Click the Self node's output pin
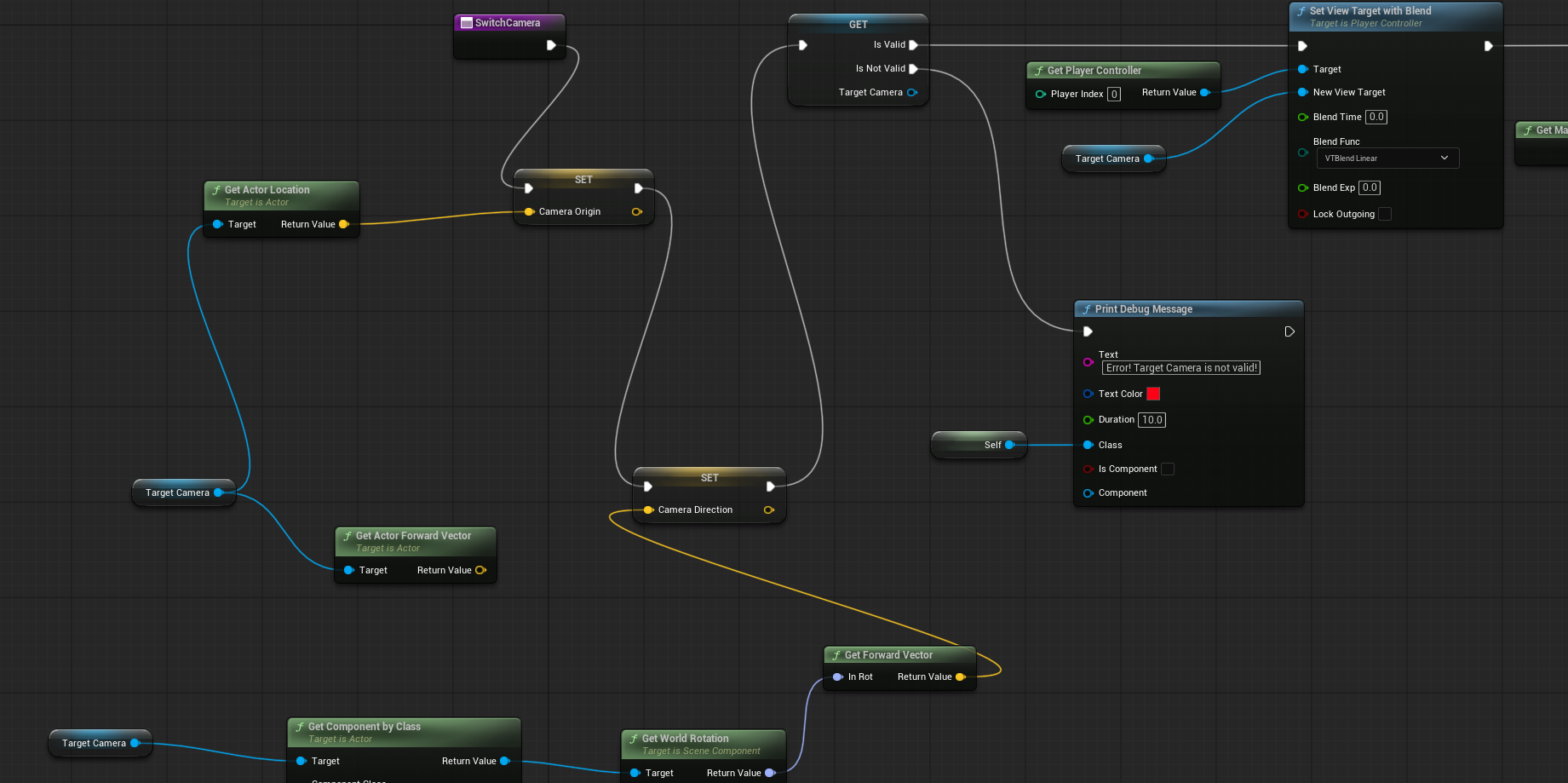 coord(1009,445)
